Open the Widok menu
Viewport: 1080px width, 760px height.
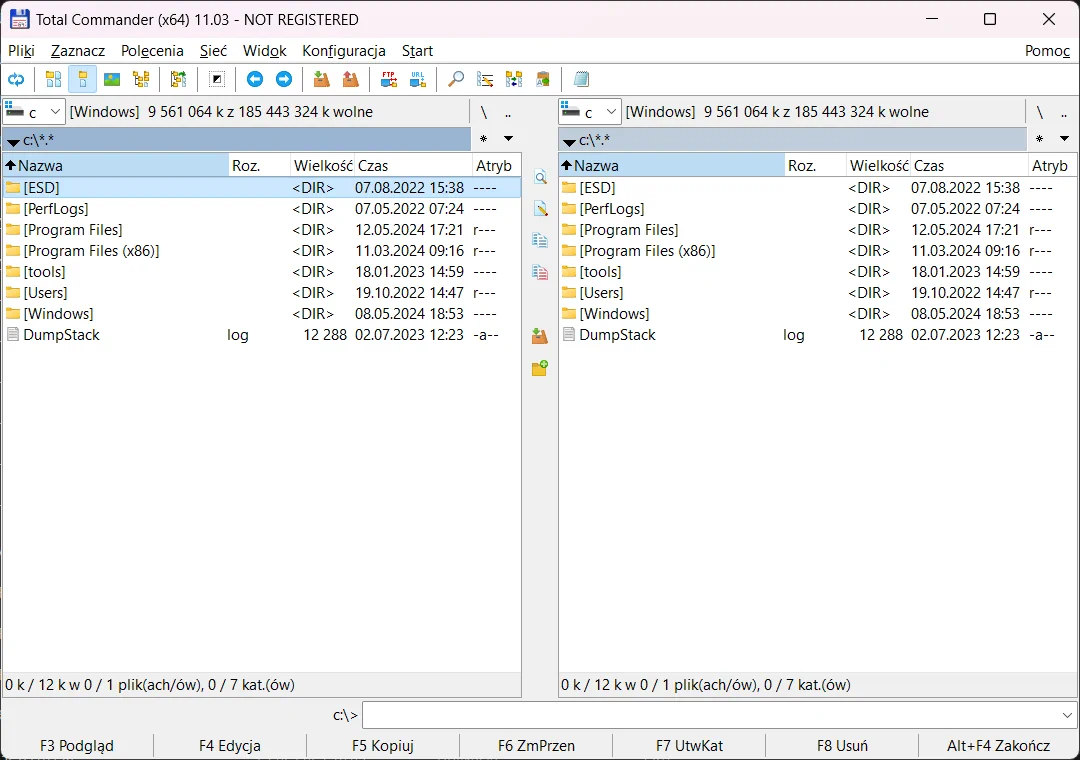[x=264, y=51]
